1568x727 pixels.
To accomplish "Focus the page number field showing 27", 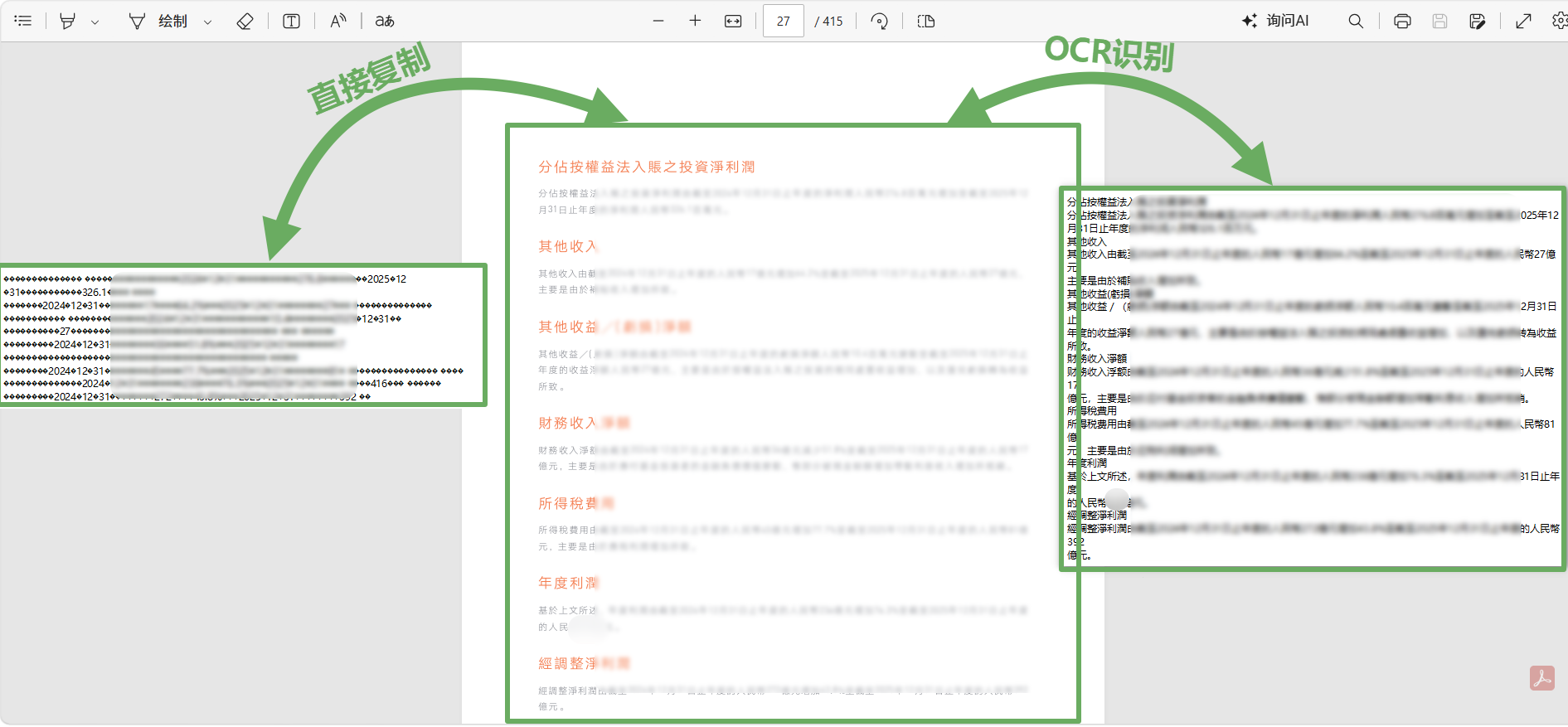I will pos(784,21).
